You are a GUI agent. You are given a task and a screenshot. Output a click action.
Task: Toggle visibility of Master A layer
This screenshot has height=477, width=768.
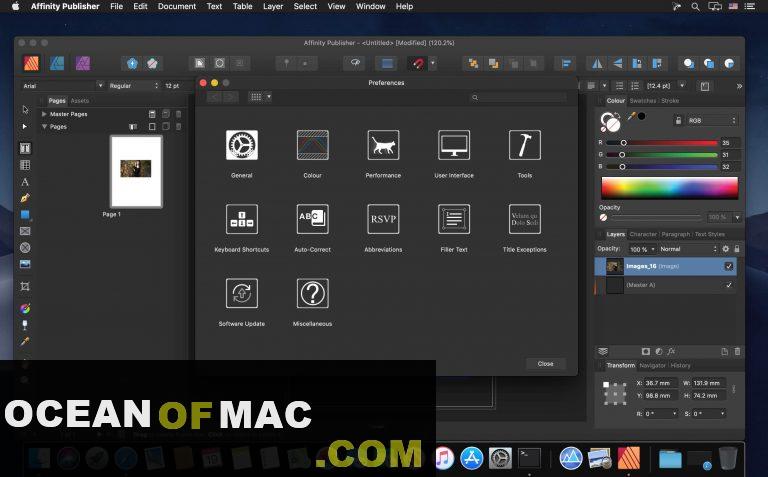[729, 285]
